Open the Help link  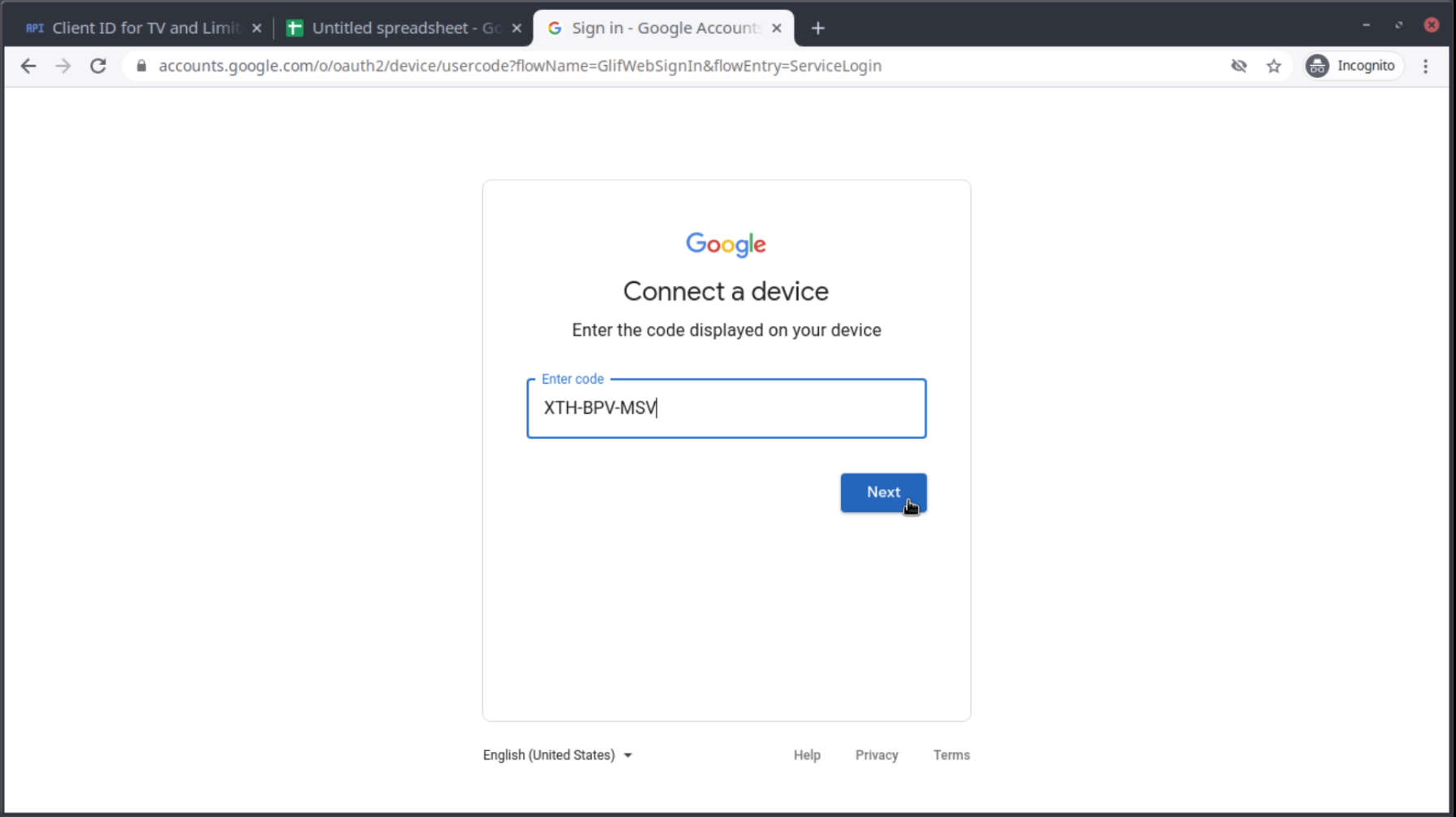coord(807,755)
